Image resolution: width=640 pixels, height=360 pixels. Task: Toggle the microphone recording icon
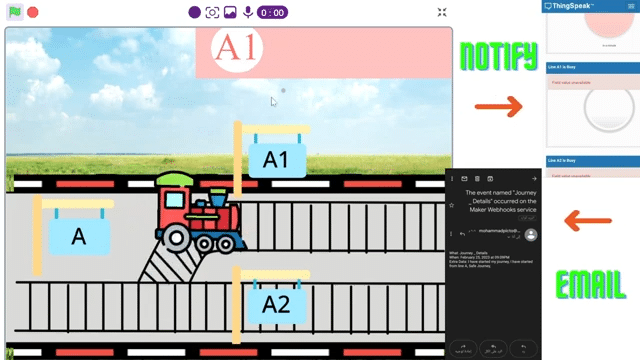pos(248,12)
